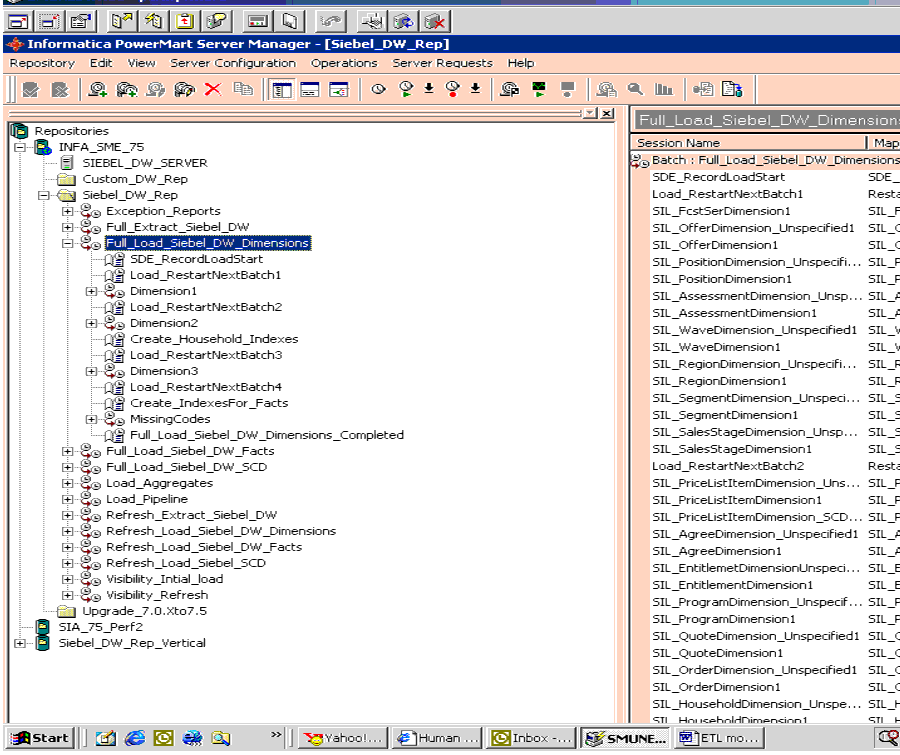Collapse the Full_Load_Siebel_DW_Dimensions node
Viewport: 900px width, 755px height.
[67, 243]
